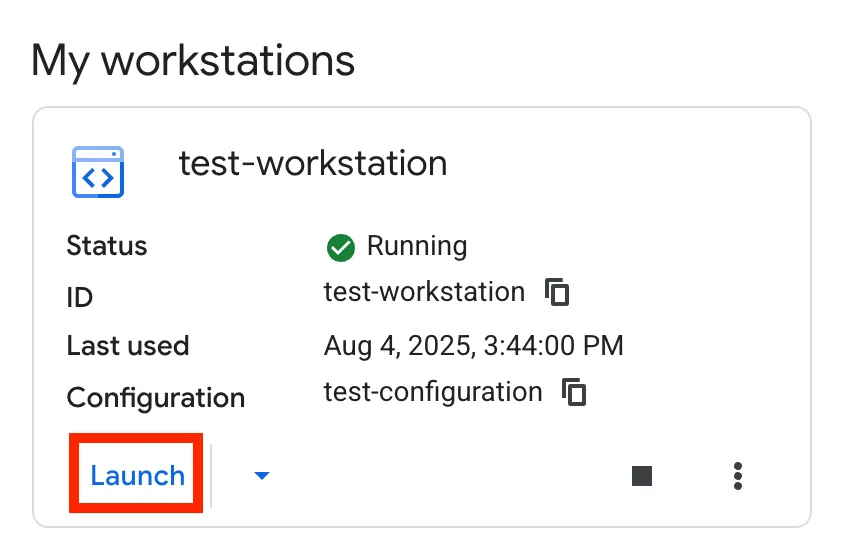Click the blue code workstation icon

click(98, 172)
